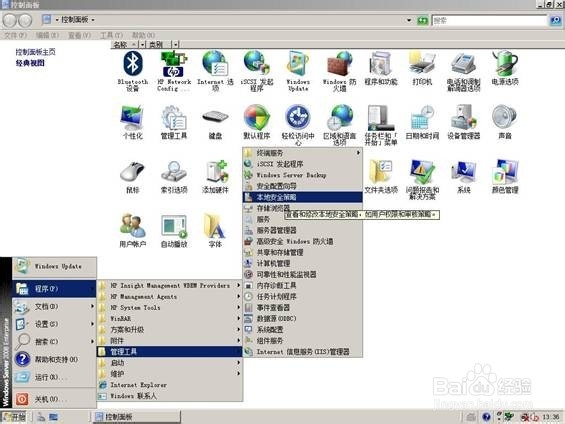This screenshot has height=424, width=565.
Task: Open the Bluetooth 设备 control panel icon
Action: [133, 71]
